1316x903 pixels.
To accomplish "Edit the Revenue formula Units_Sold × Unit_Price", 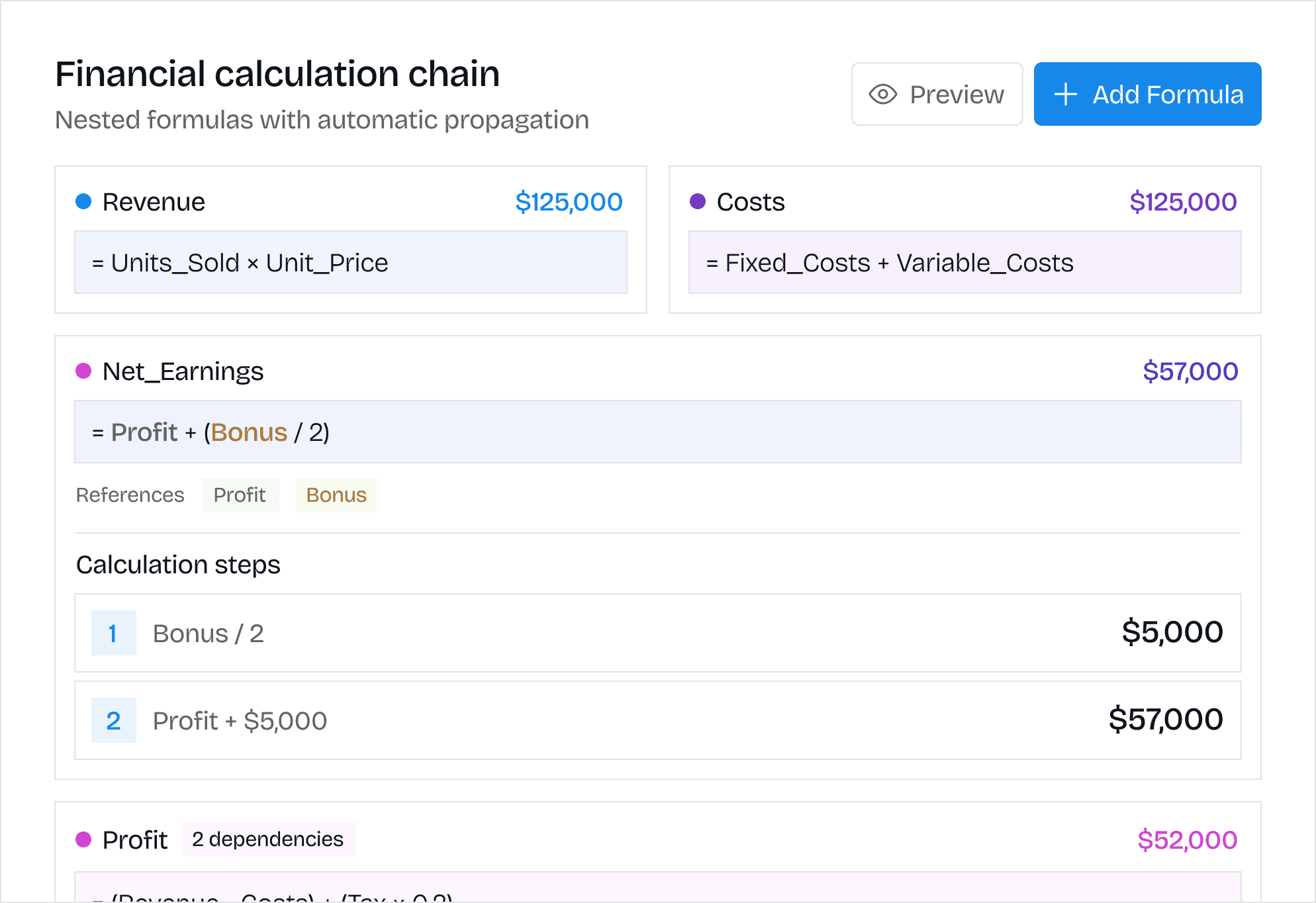I will tap(350, 263).
